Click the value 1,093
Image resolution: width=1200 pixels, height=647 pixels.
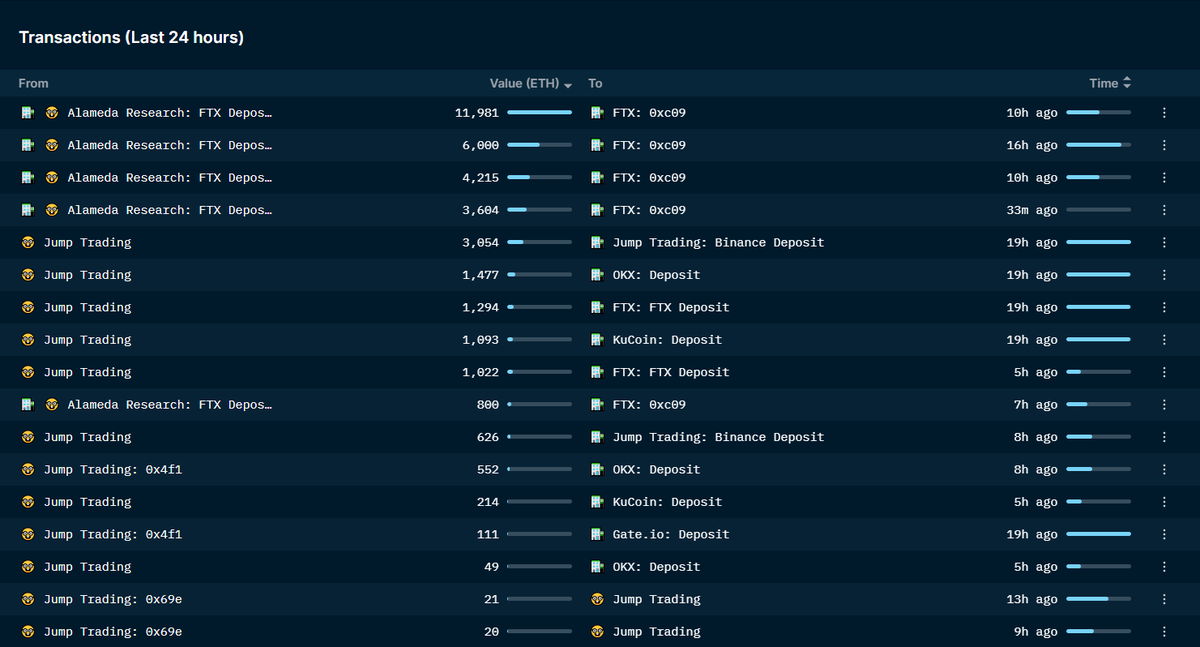pos(480,340)
